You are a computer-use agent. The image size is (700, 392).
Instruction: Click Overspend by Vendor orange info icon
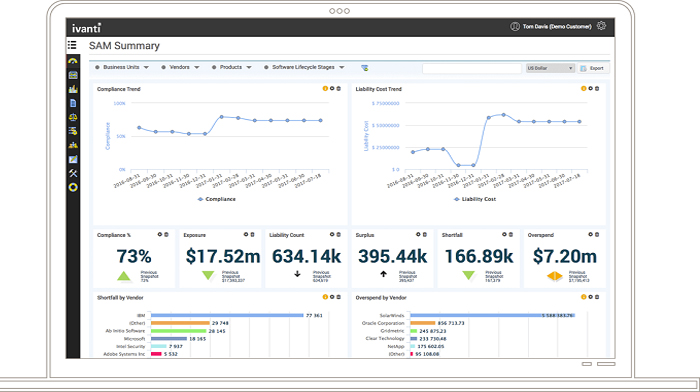pyautogui.click(x=583, y=297)
